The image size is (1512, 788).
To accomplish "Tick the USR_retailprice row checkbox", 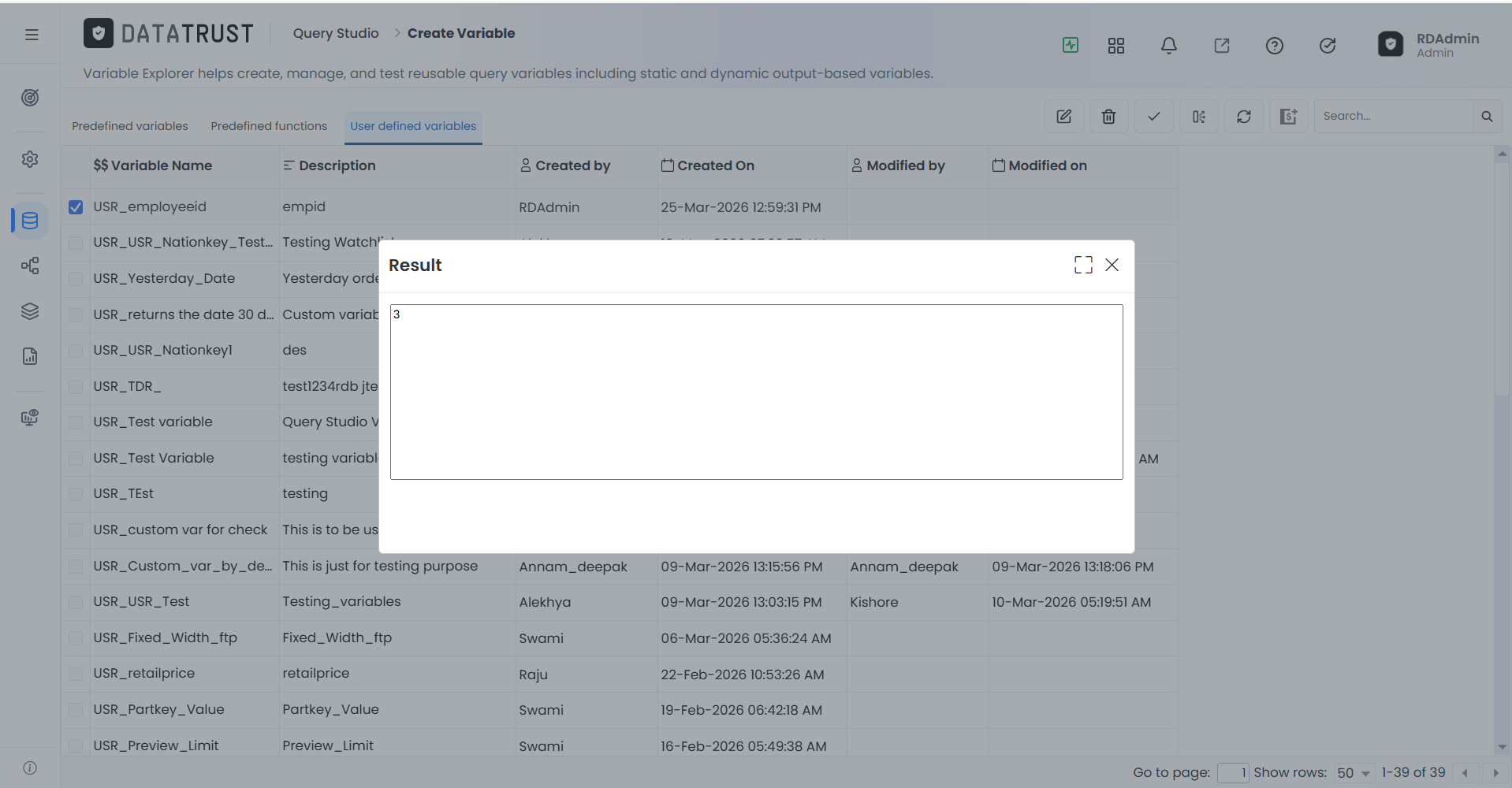I will click(76, 674).
